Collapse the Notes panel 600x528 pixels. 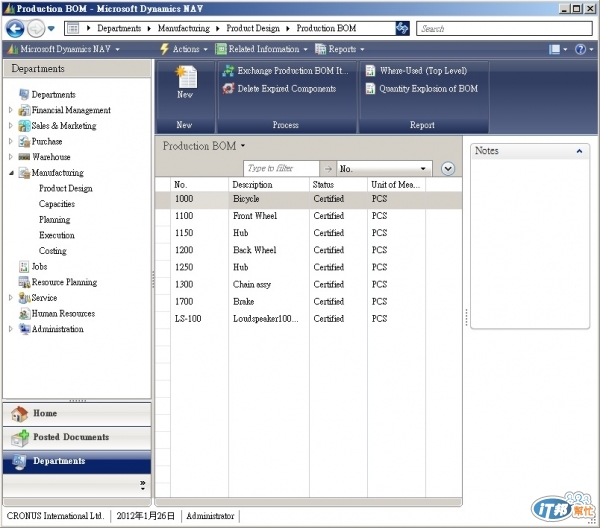[579, 151]
